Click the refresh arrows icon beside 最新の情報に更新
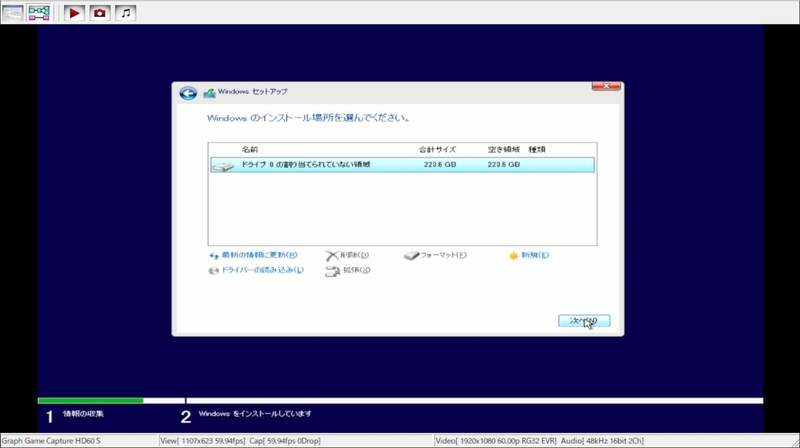Viewport: 800px width, 448px height. point(214,256)
